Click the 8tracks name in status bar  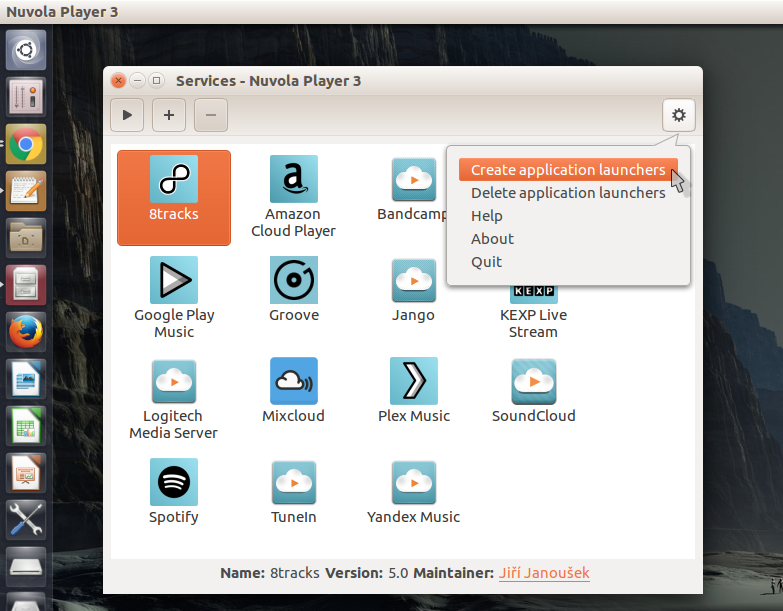[x=295, y=573]
